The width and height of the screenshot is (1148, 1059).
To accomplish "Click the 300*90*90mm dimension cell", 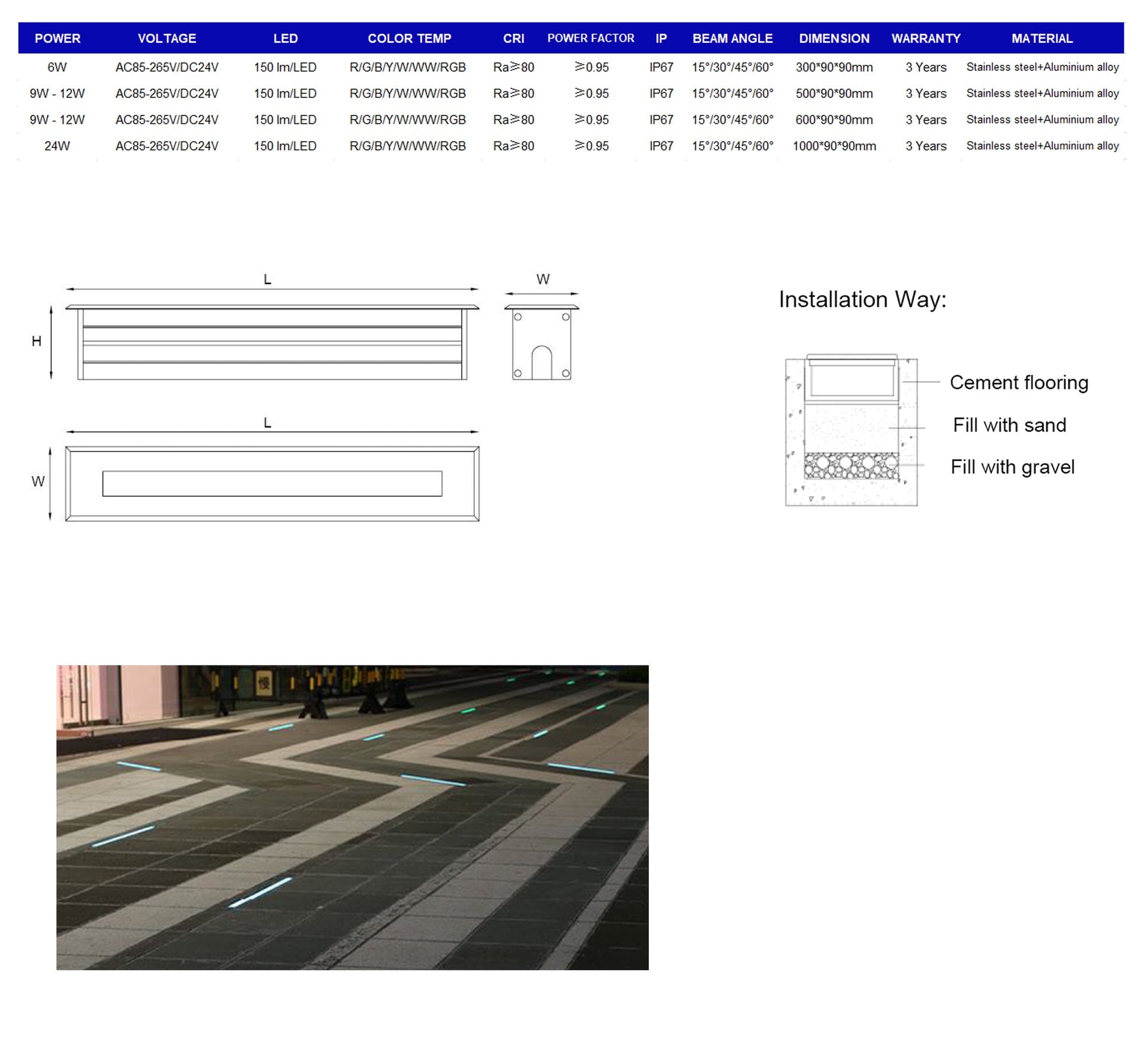I will tap(834, 67).
